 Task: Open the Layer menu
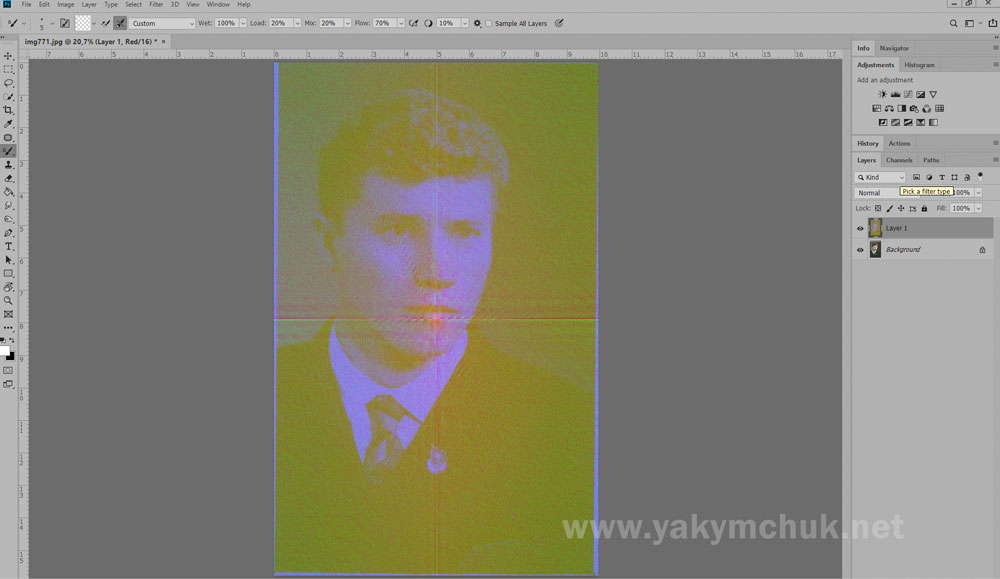click(89, 4)
